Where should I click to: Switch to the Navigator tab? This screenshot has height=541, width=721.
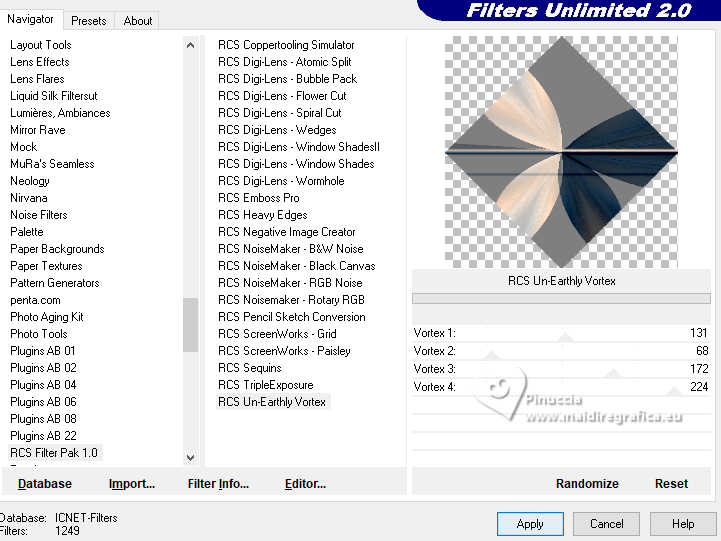30,19
